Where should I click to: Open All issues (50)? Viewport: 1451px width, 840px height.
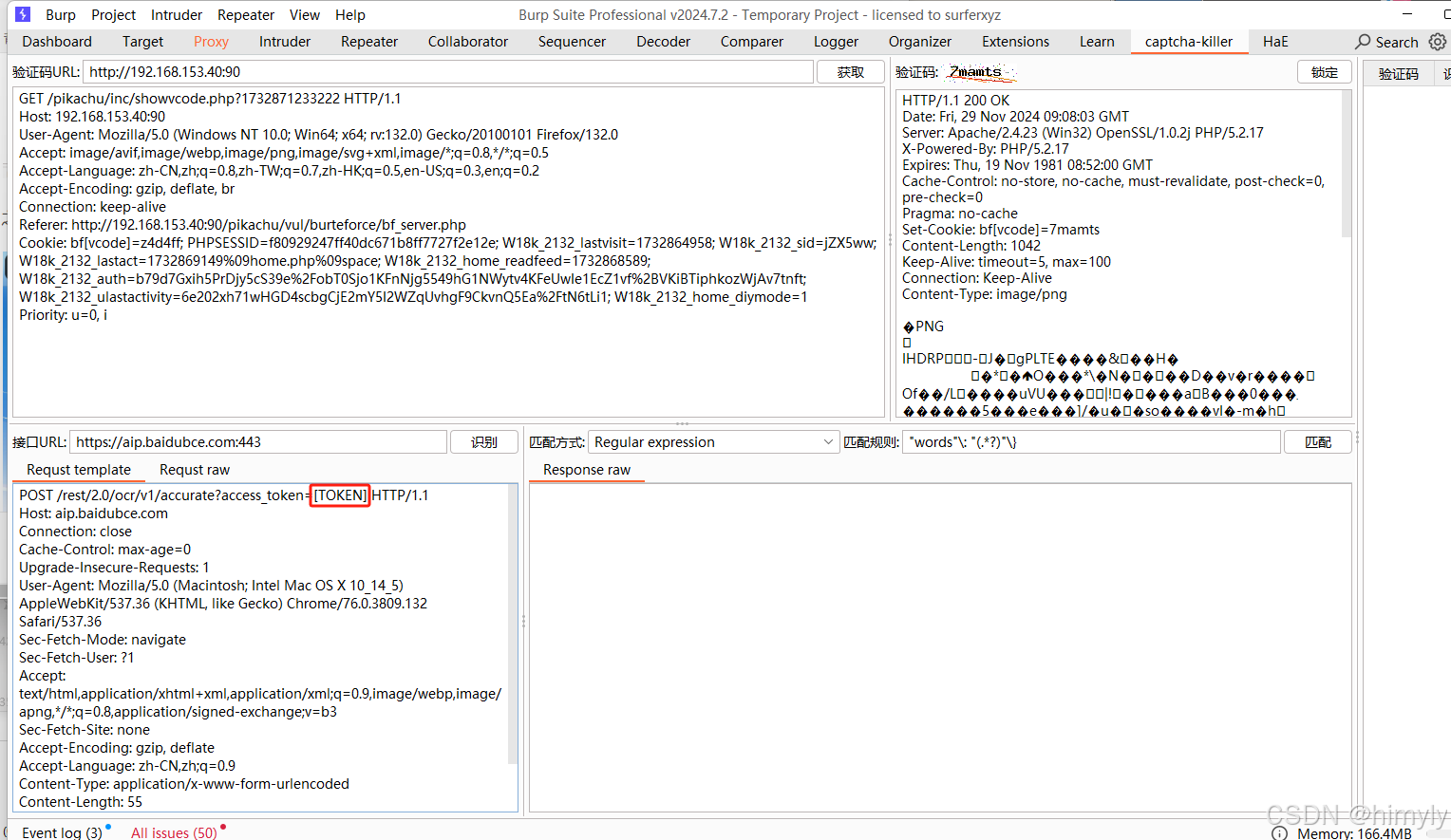coord(174,832)
